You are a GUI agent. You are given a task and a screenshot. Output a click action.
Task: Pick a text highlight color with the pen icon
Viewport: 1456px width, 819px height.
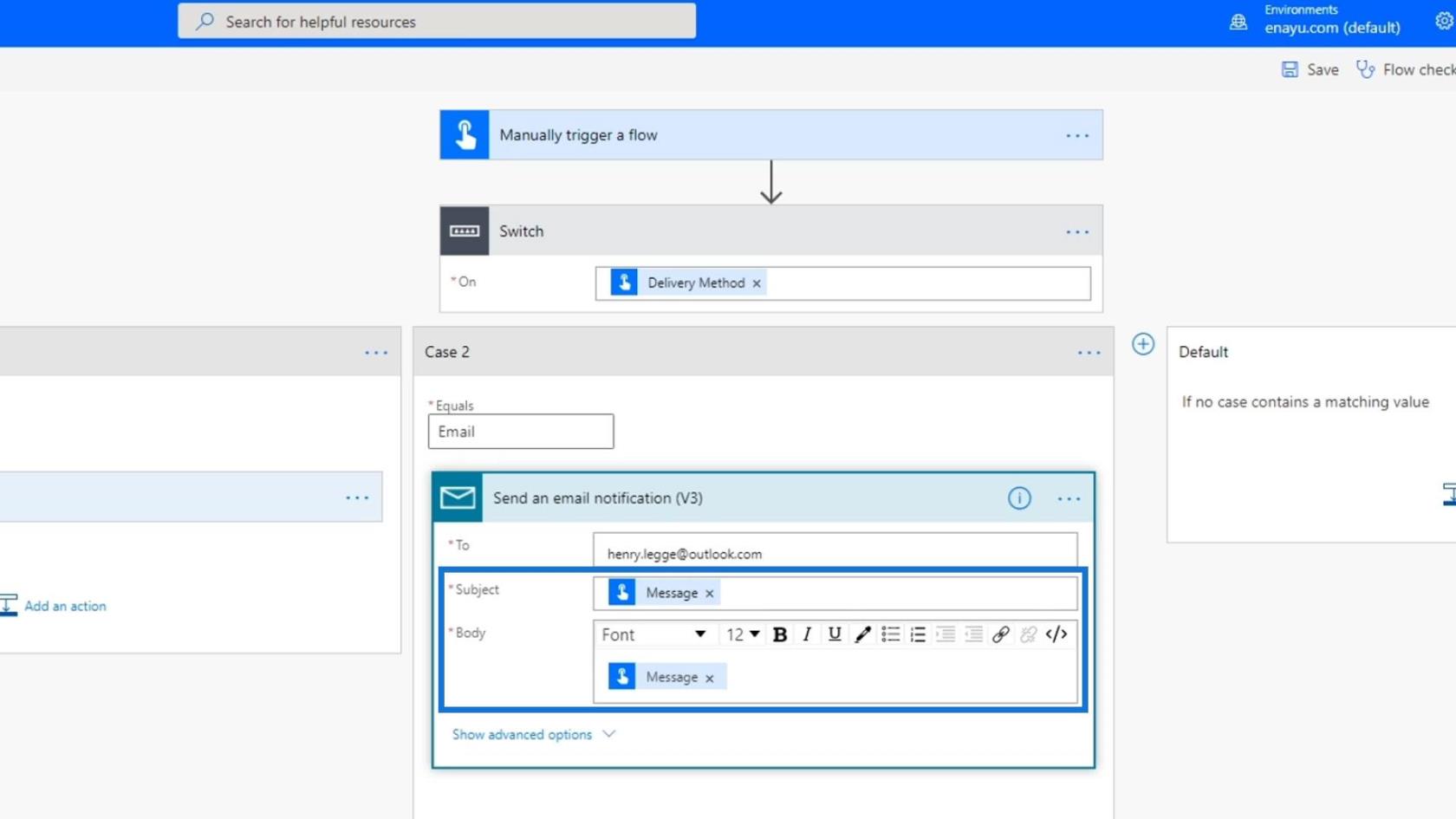(862, 635)
